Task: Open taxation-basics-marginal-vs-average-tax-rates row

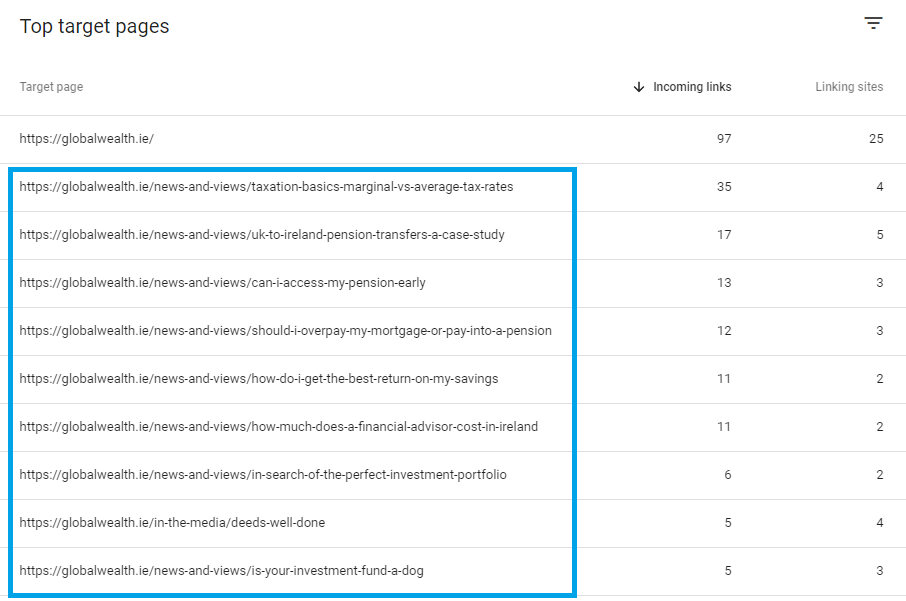Action: click(266, 187)
